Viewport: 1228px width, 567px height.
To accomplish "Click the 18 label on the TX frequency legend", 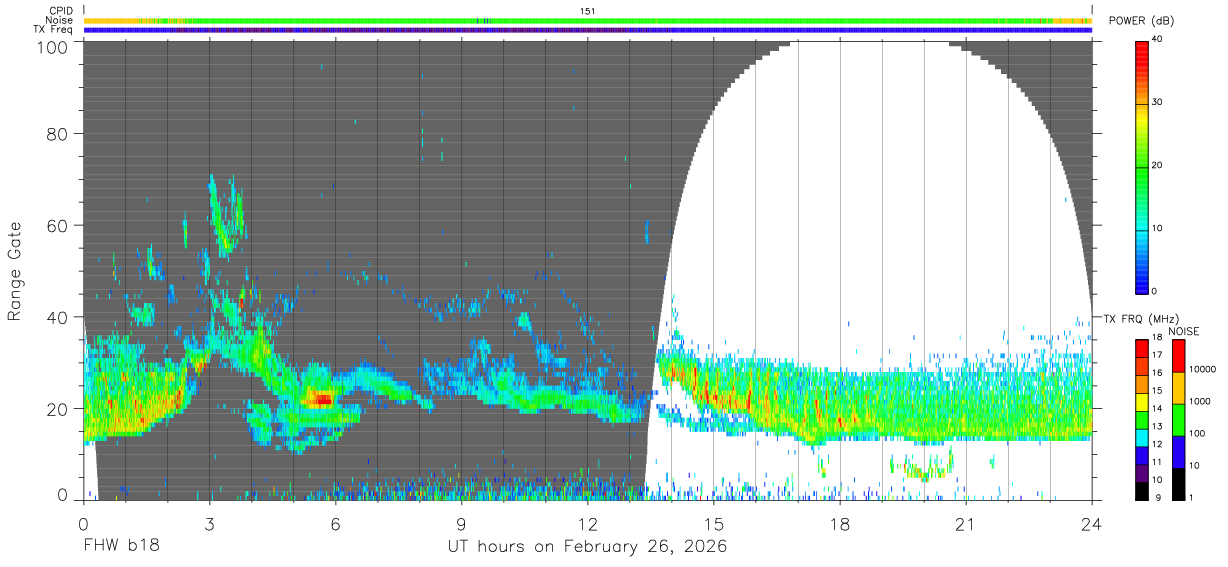I will pos(1157,338).
